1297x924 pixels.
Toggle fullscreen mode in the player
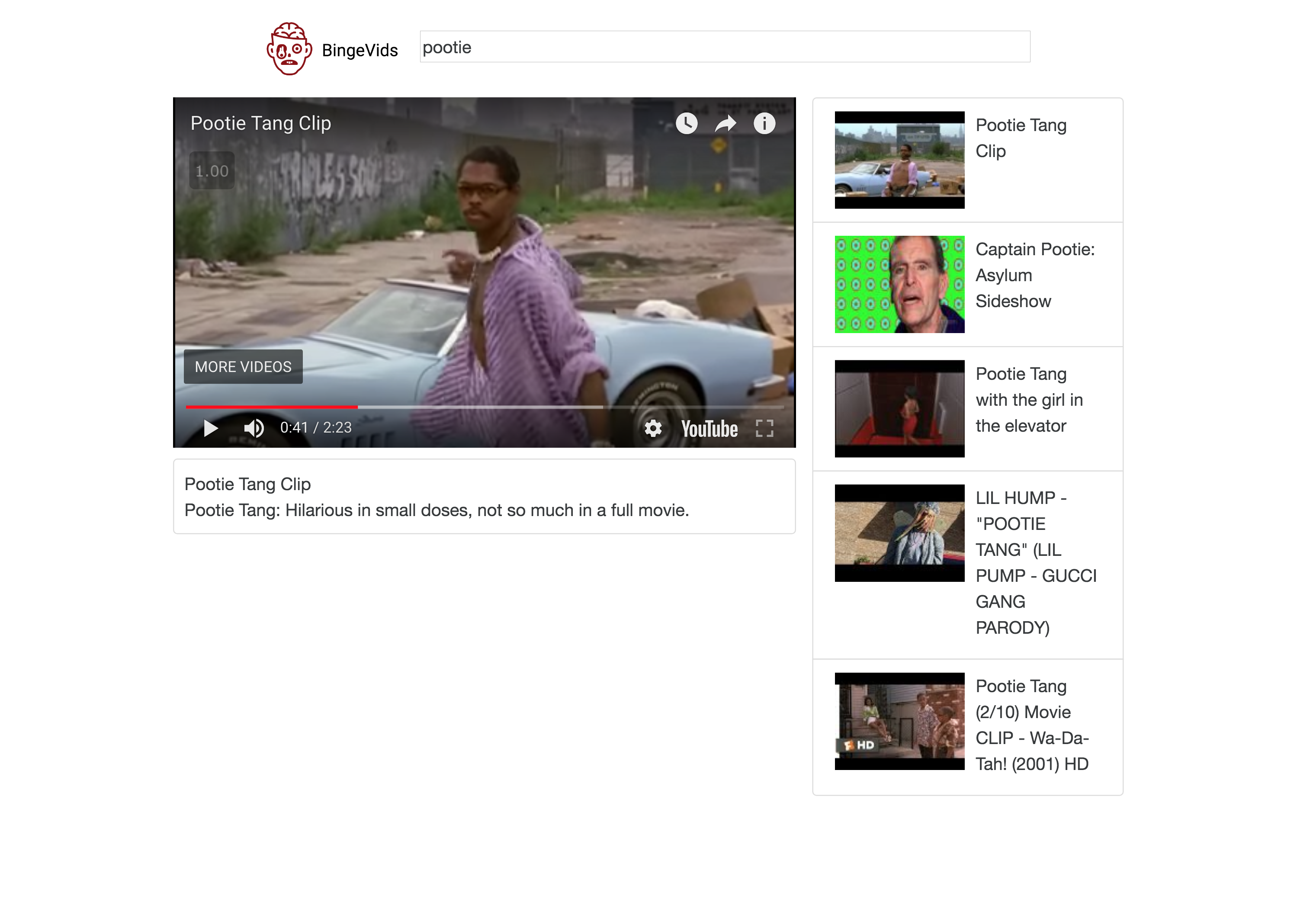pyautogui.click(x=764, y=428)
